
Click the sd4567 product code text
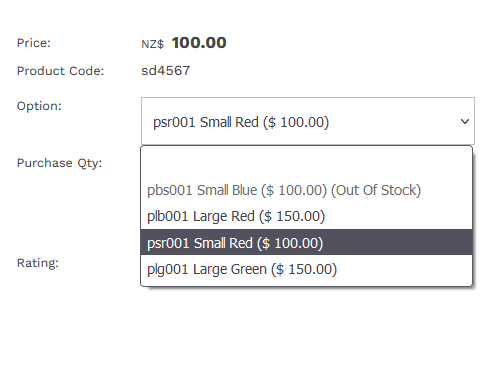pos(166,71)
